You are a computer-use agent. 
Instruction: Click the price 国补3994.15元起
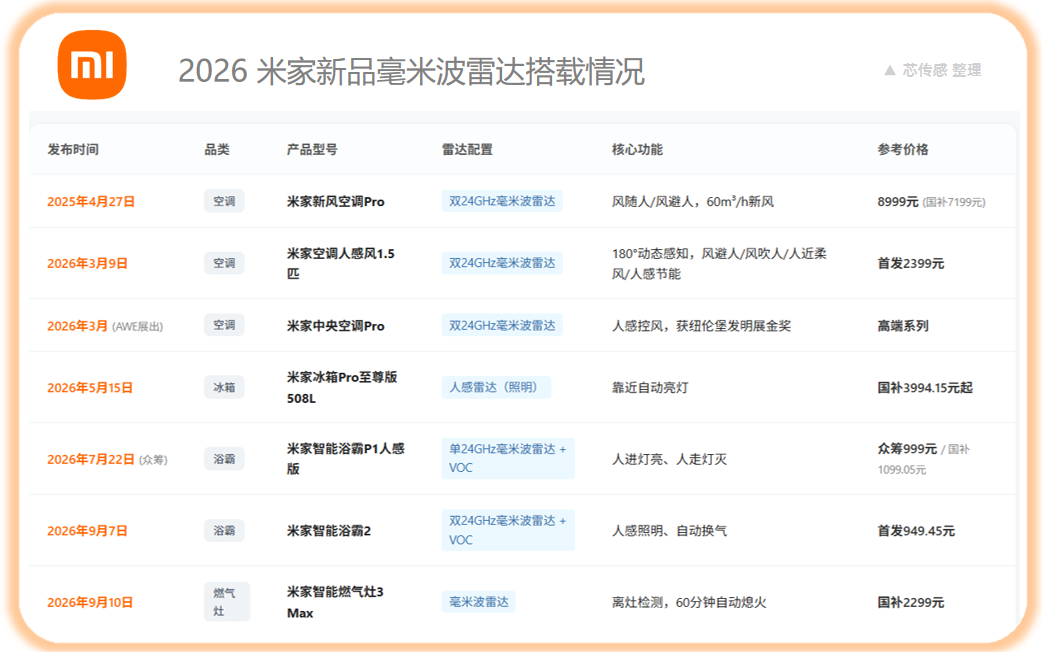click(925, 387)
